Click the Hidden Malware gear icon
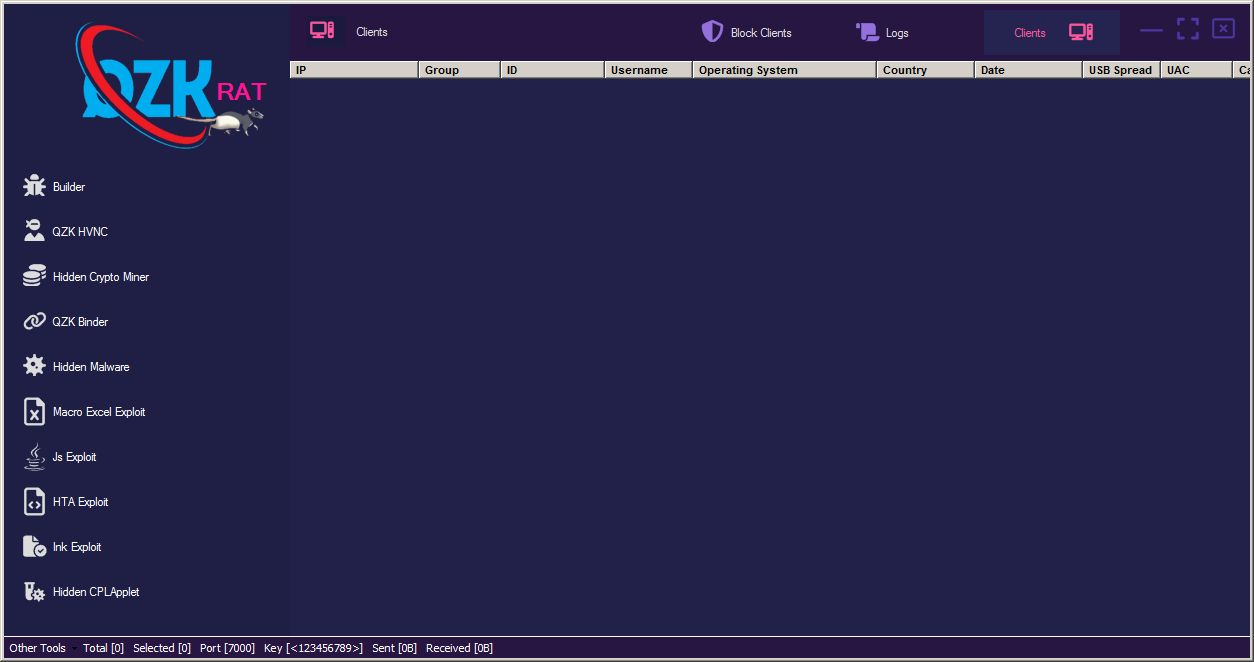The height and width of the screenshot is (662, 1254). (35, 366)
